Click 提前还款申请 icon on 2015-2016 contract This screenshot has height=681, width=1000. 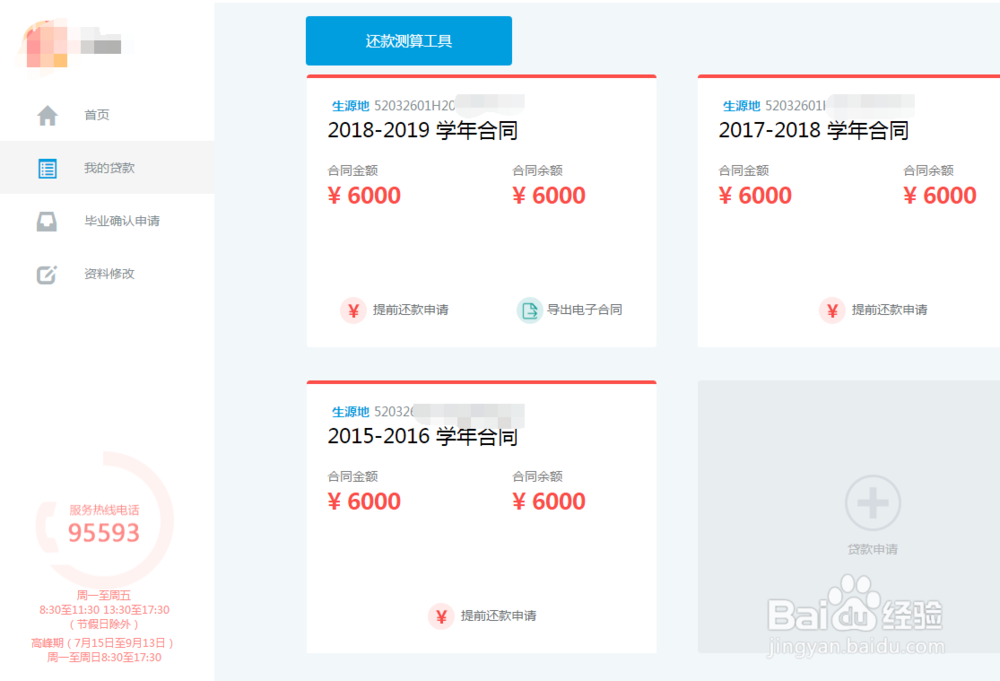pyautogui.click(x=441, y=616)
